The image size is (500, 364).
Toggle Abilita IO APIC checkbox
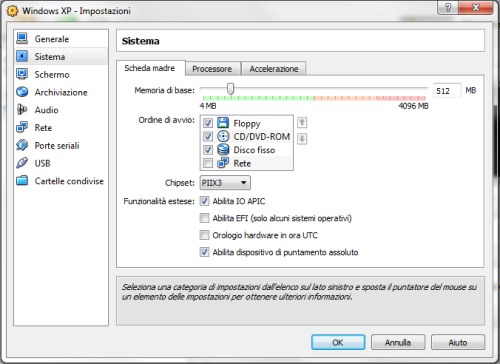pos(204,201)
